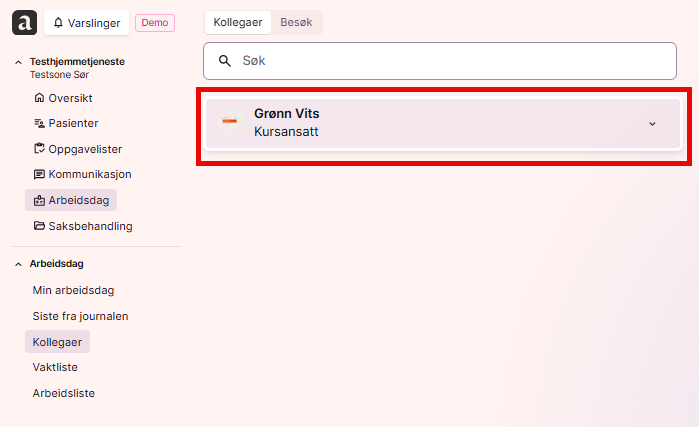Click the black 'a' app logo
The image size is (699, 427).
coord(25,23)
